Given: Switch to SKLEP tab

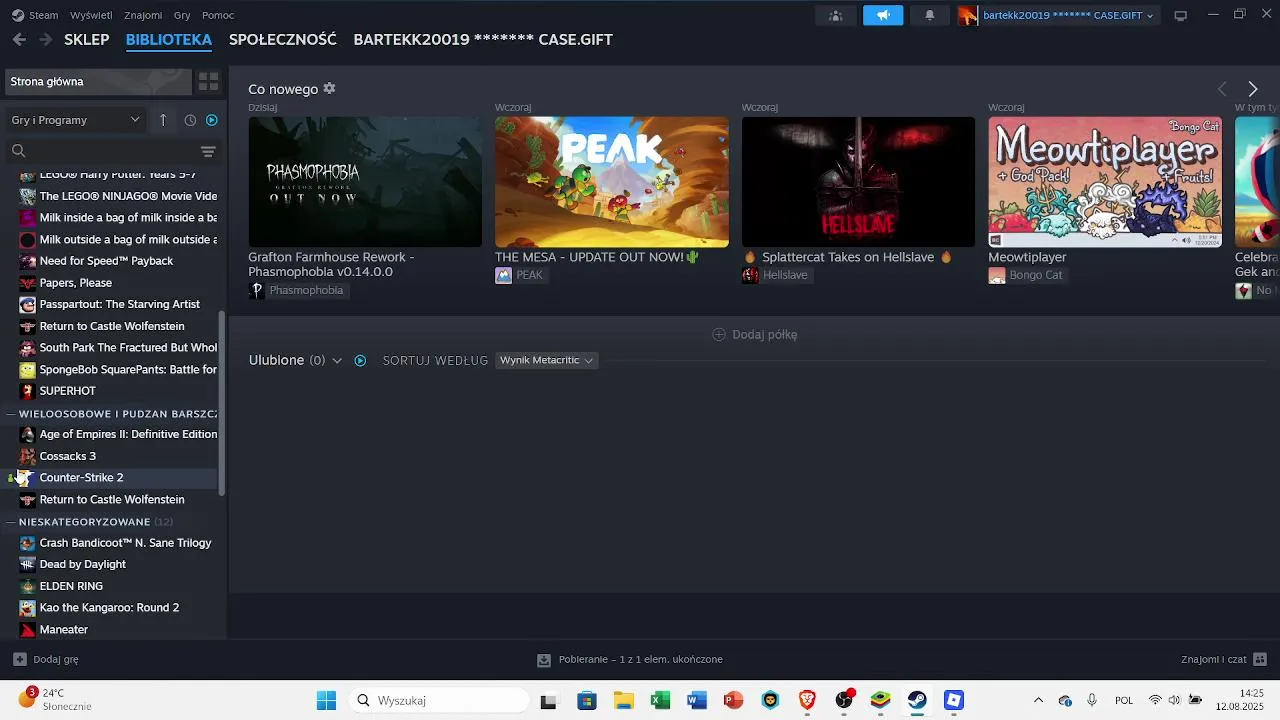Looking at the screenshot, I should pos(86,39).
